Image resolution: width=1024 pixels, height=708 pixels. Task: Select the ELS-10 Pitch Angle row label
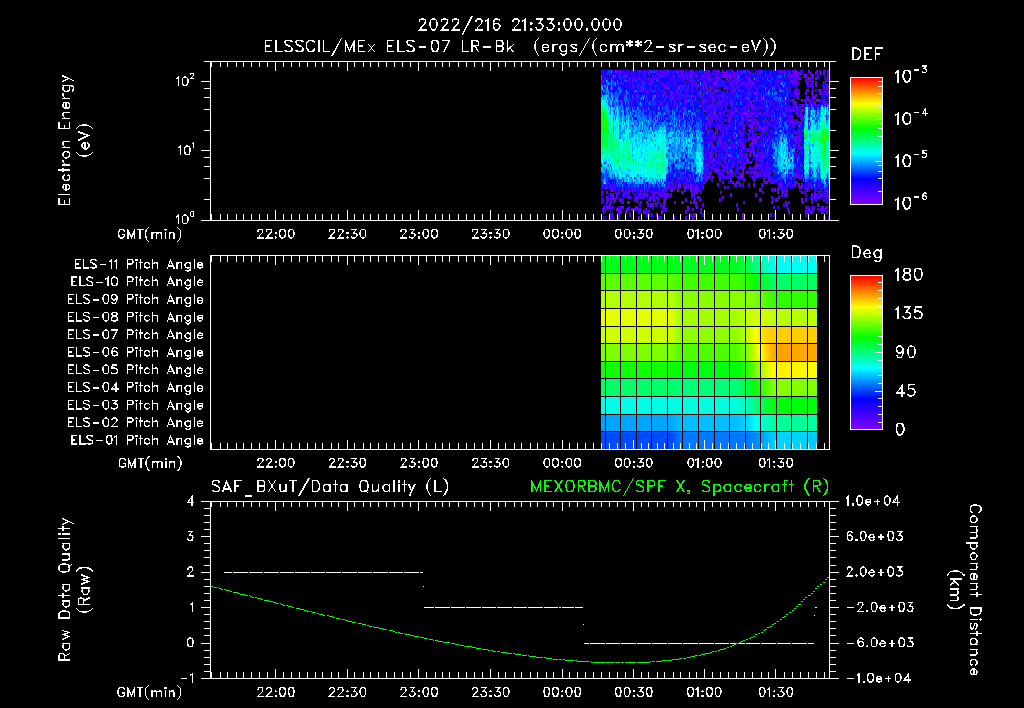click(137, 282)
